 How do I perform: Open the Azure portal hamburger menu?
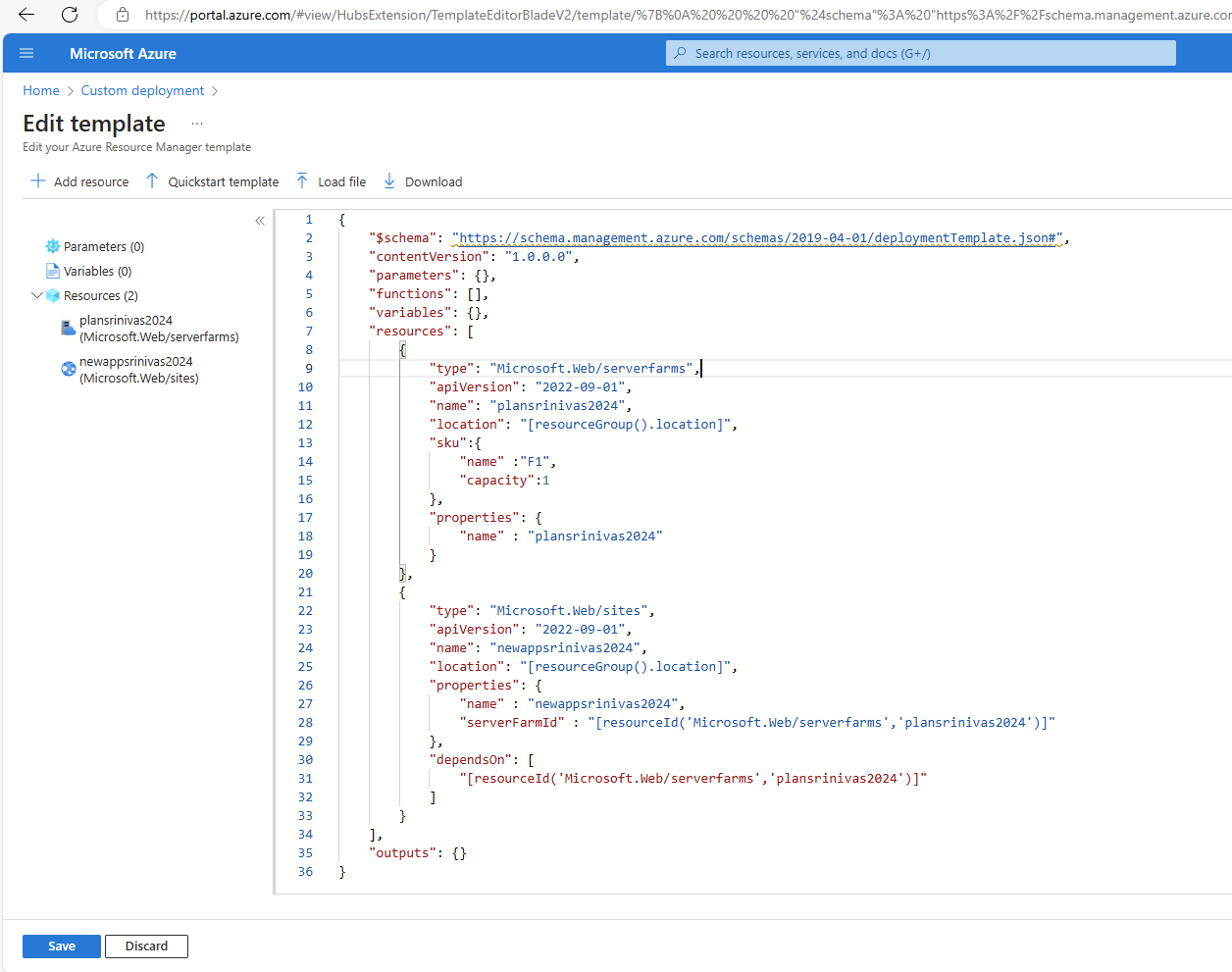26,53
